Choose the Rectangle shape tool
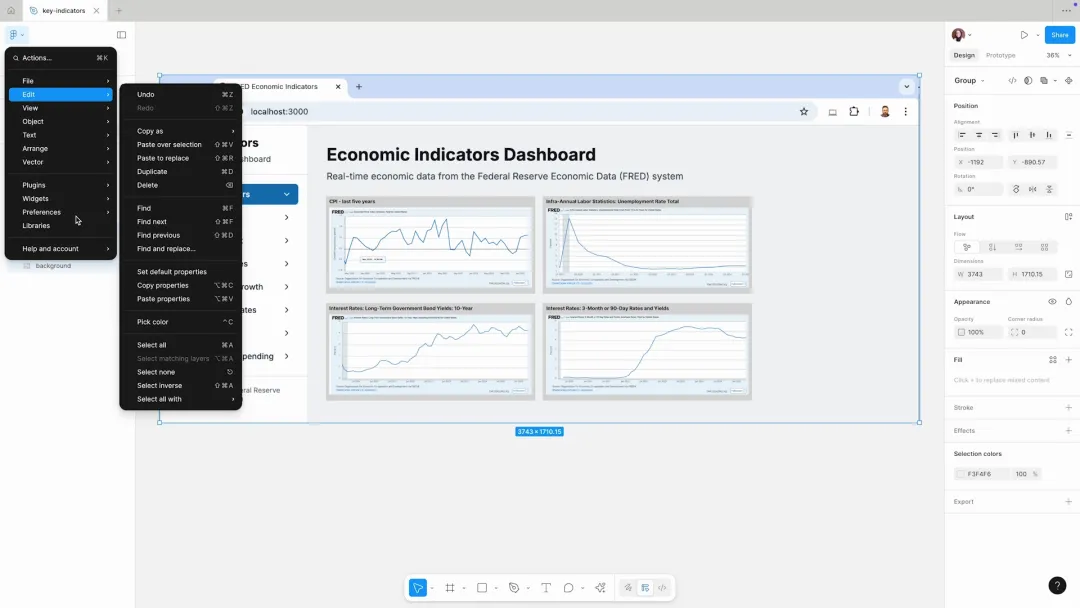The height and width of the screenshot is (608, 1080). 482,588
